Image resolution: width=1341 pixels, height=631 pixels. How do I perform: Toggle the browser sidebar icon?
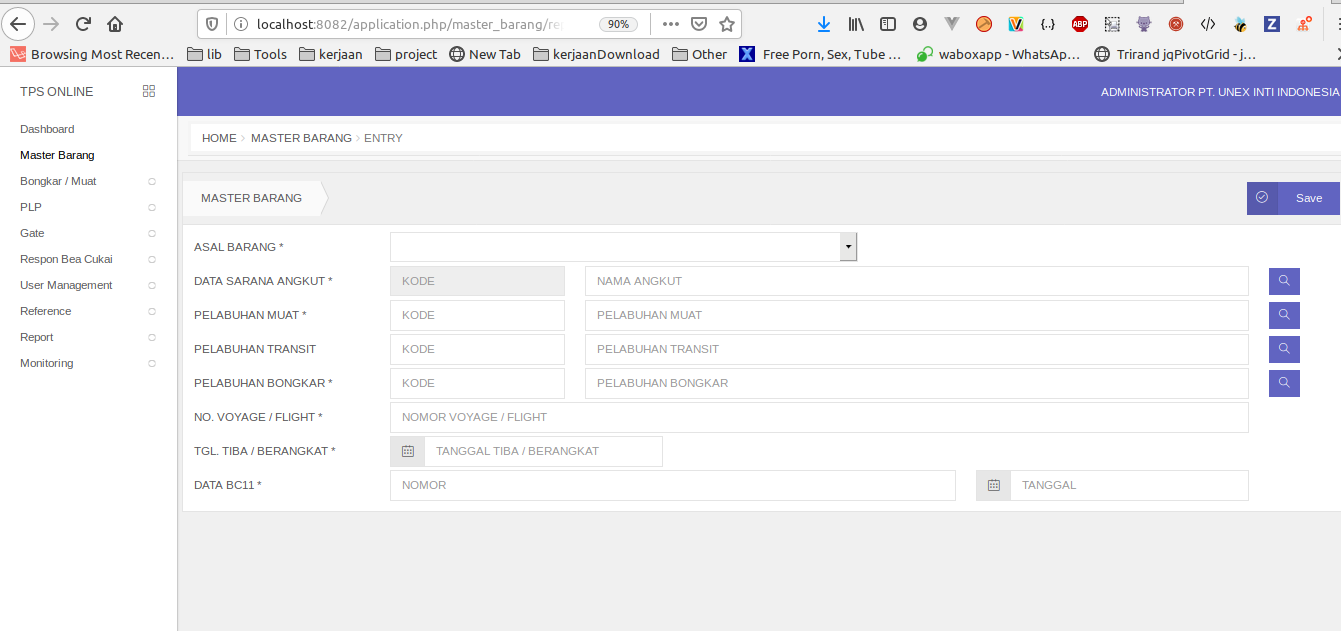click(x=888, y=24)
